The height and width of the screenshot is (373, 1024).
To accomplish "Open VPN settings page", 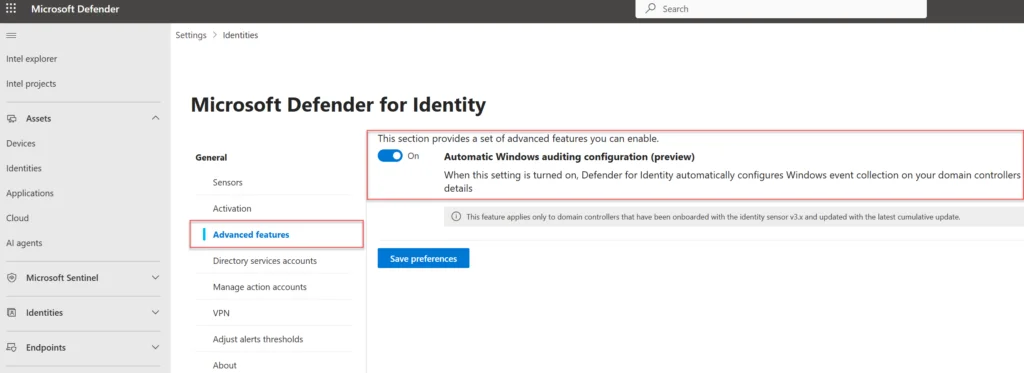I will click(x=221, y=313).
